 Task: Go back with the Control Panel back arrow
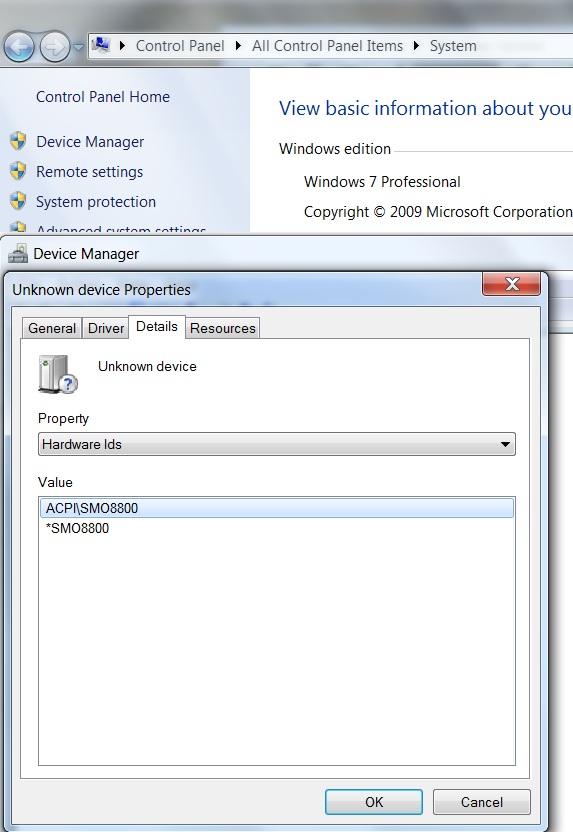tap(19, 47)
